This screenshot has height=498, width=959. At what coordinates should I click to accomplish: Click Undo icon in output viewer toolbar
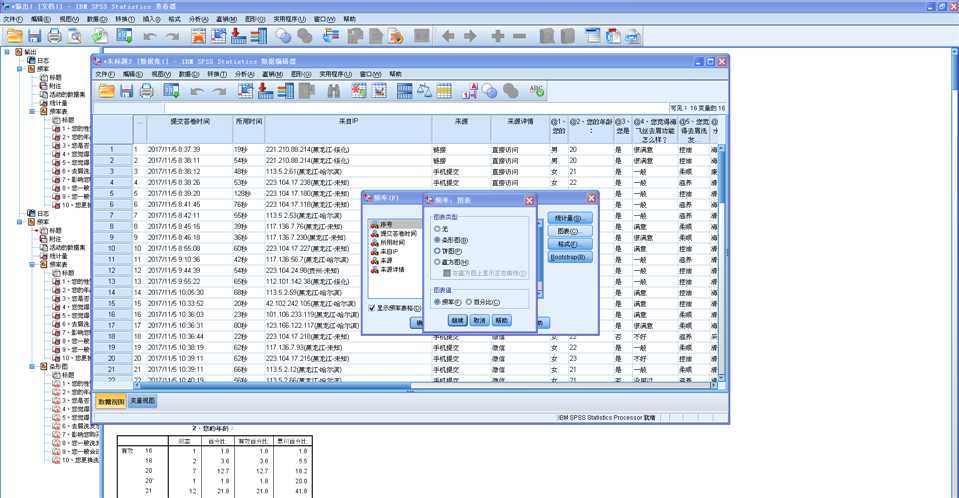(x=150, y=36)
